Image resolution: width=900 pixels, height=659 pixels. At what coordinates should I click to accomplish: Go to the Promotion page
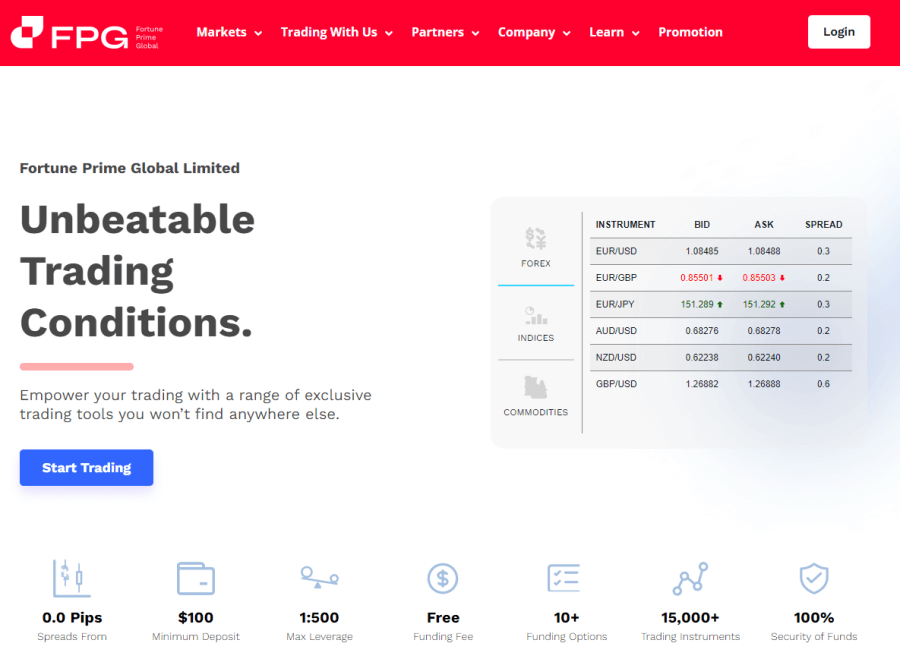pyautogui.click(x=690, y=32)
